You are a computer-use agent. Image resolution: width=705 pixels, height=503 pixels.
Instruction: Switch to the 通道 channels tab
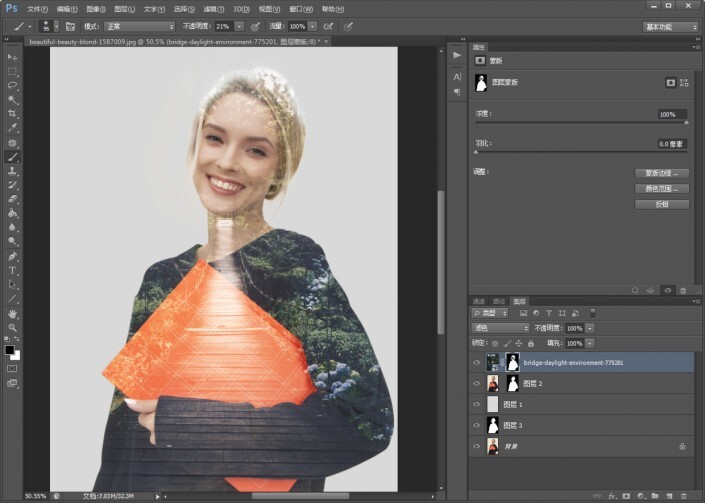point(479,300)
